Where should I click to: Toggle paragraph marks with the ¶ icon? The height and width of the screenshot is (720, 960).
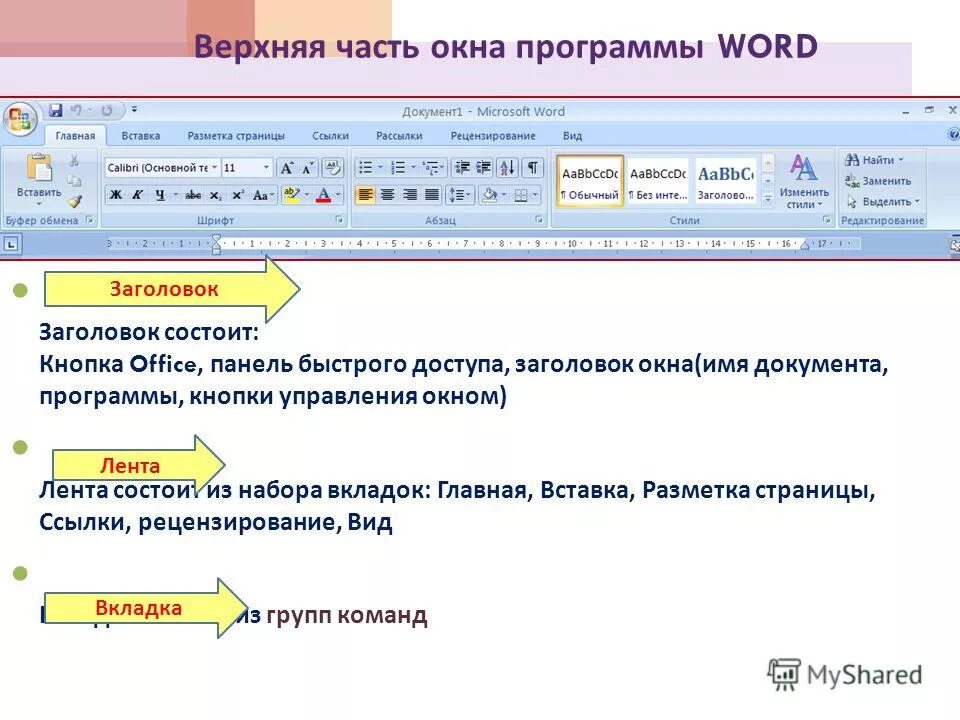(533, 167)
